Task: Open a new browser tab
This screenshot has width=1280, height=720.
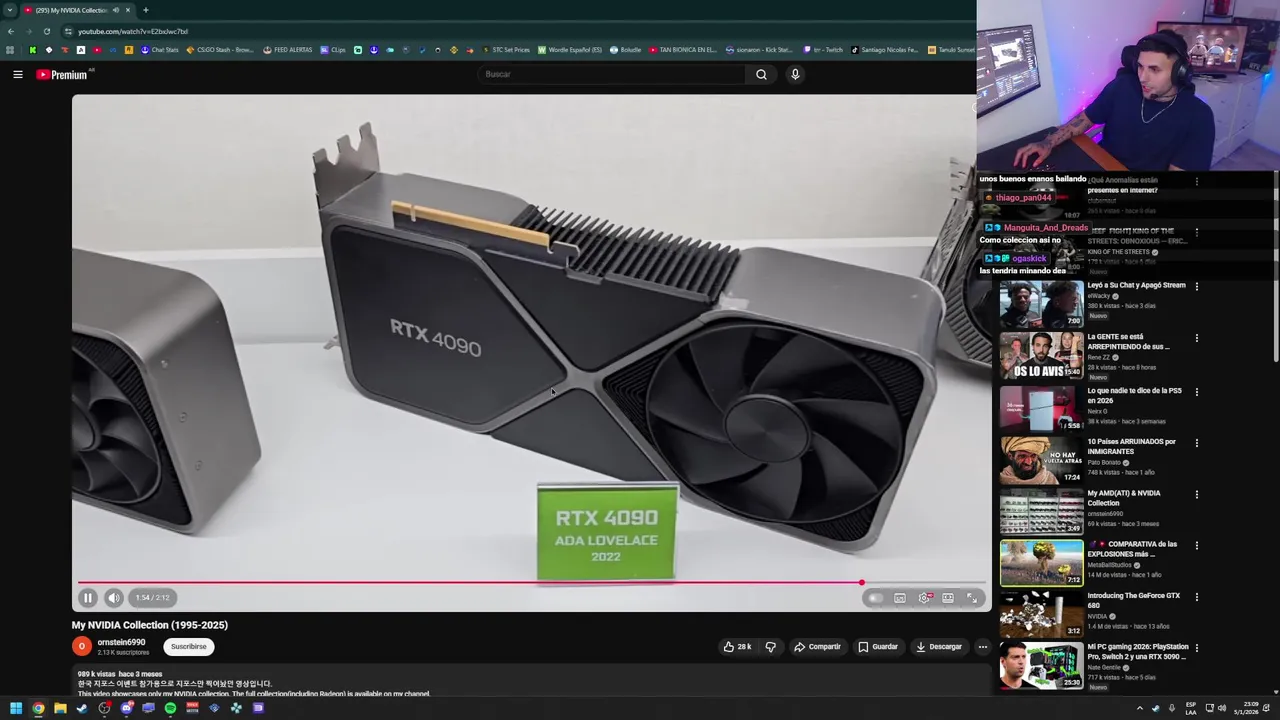Action: click(x=146, y=10)
